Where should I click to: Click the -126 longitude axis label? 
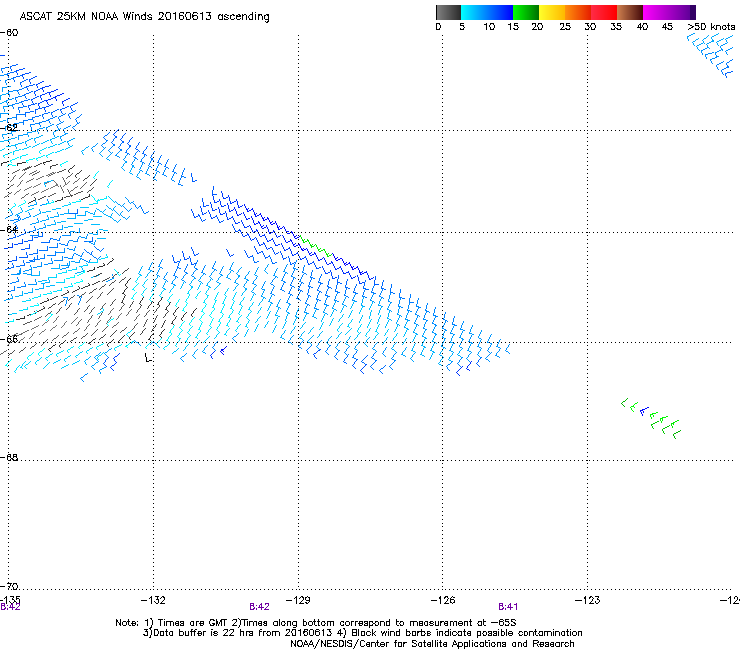click(x=443, y=600)
